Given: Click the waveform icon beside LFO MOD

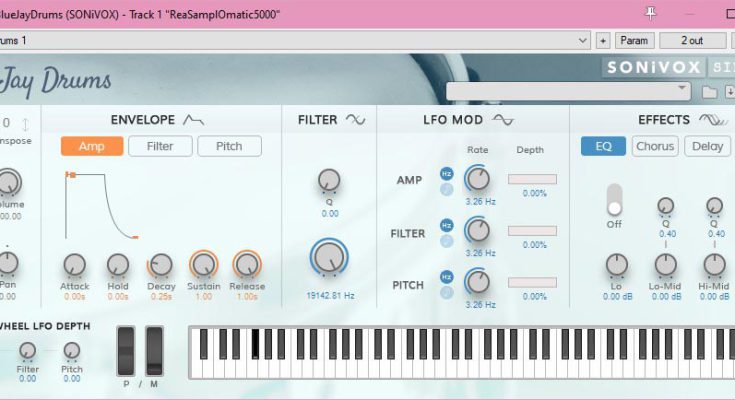Looking at the screenshot, I should coord(502,120).
